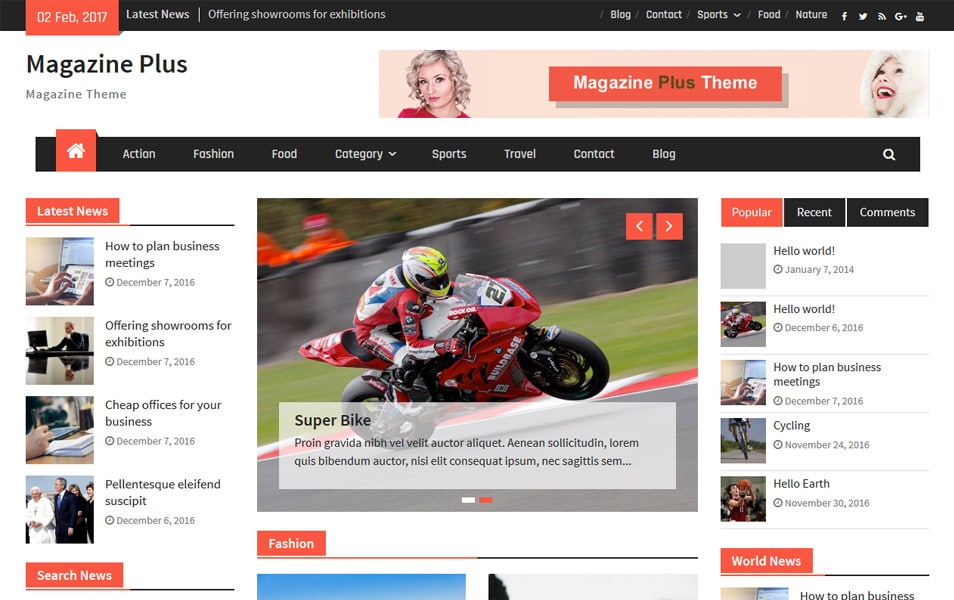Open the Google Plus icon
954x600 pixels.
tap(900, 16)
